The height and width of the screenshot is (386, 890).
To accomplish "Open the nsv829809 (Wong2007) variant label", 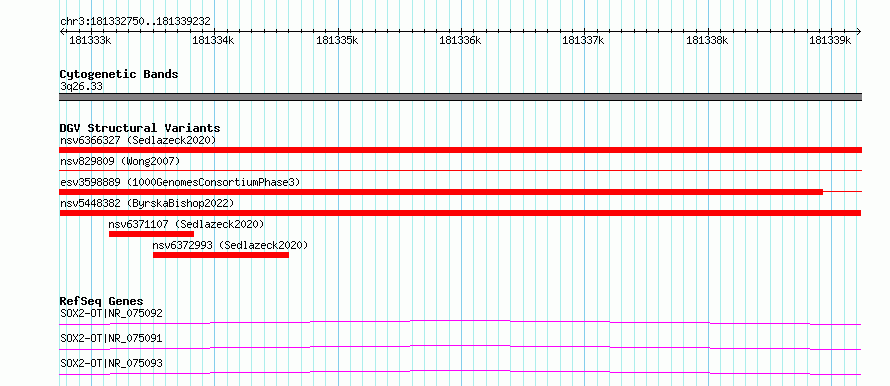I will click(120, 161).
